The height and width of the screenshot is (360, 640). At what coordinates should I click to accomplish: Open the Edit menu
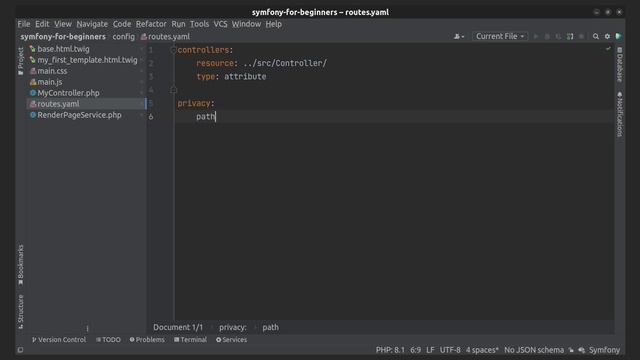pos(42,24)
